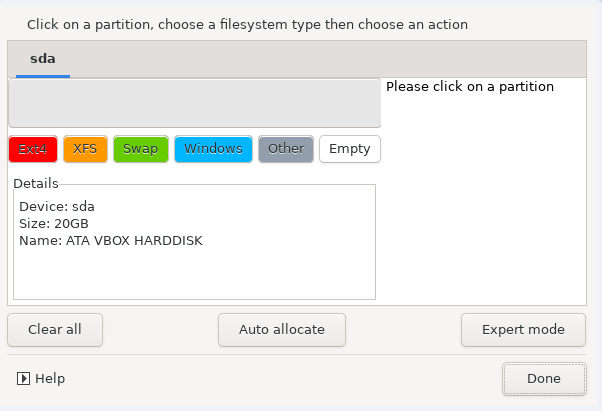The image size is (602, 411).
Task: Select the gray Other filesystem type
Action: point(286,149)
